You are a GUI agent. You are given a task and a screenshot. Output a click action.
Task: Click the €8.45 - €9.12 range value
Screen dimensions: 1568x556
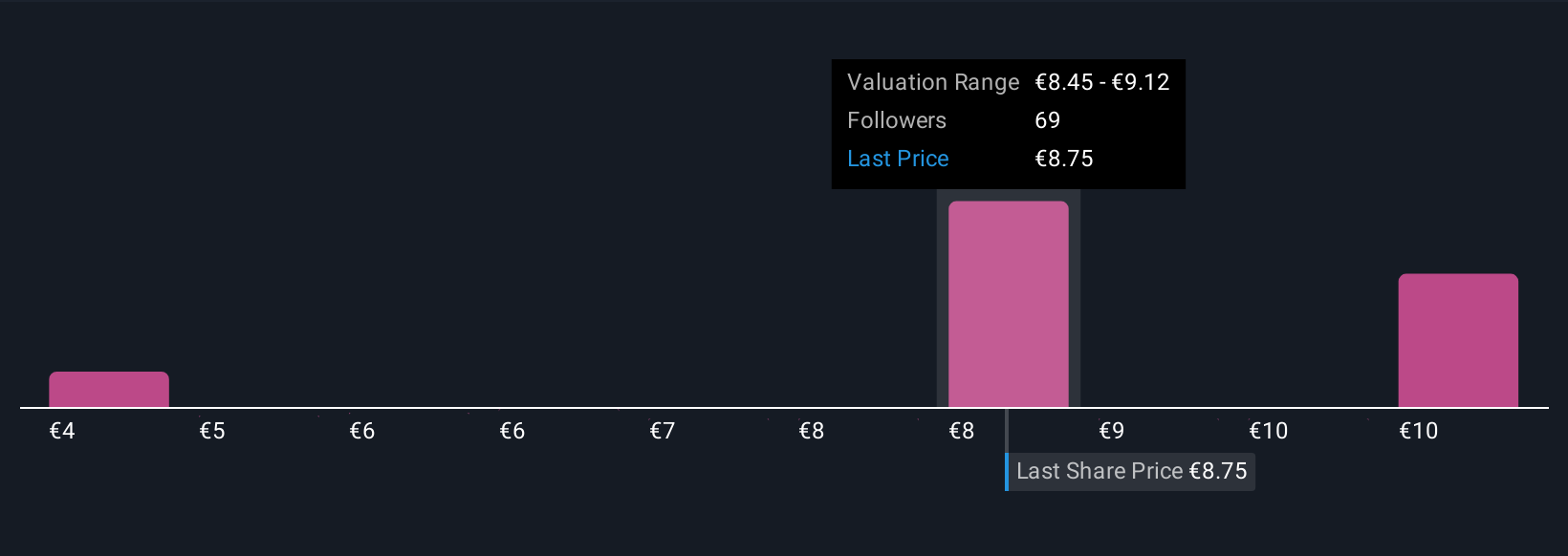pos(1102,82)
